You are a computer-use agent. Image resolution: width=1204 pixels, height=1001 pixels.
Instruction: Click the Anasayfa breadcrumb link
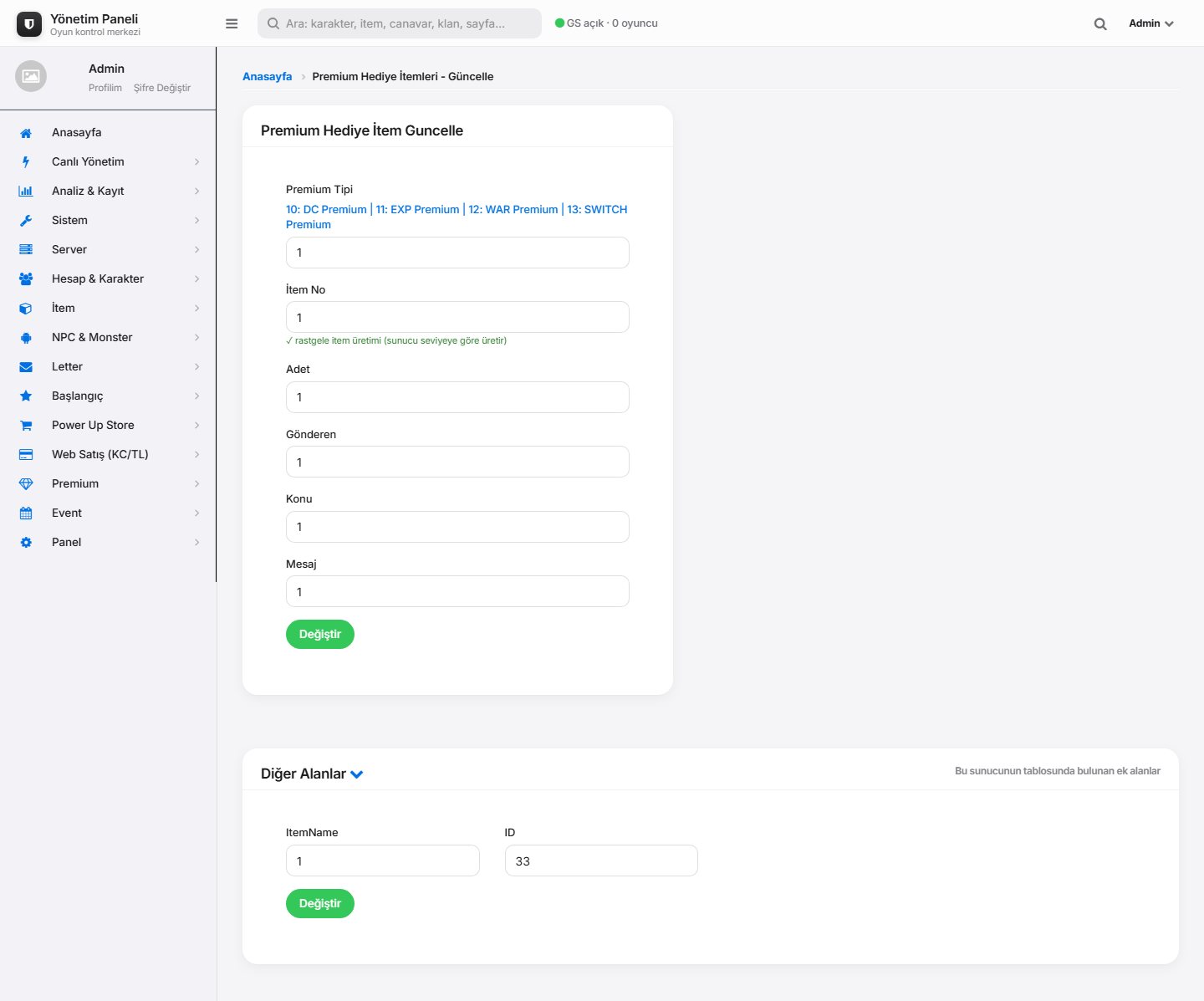click(268, 76)
